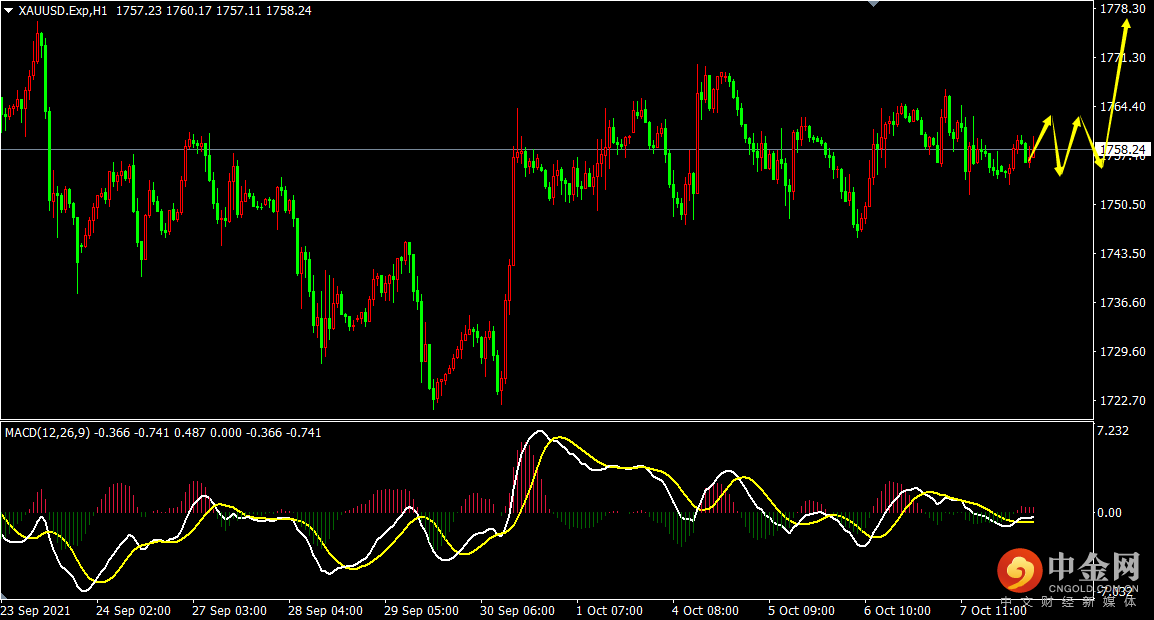The image size is (1154, 620).
Task: Select the XAUUSD.Exp,H1 chart title text
Action: (64, 10)
